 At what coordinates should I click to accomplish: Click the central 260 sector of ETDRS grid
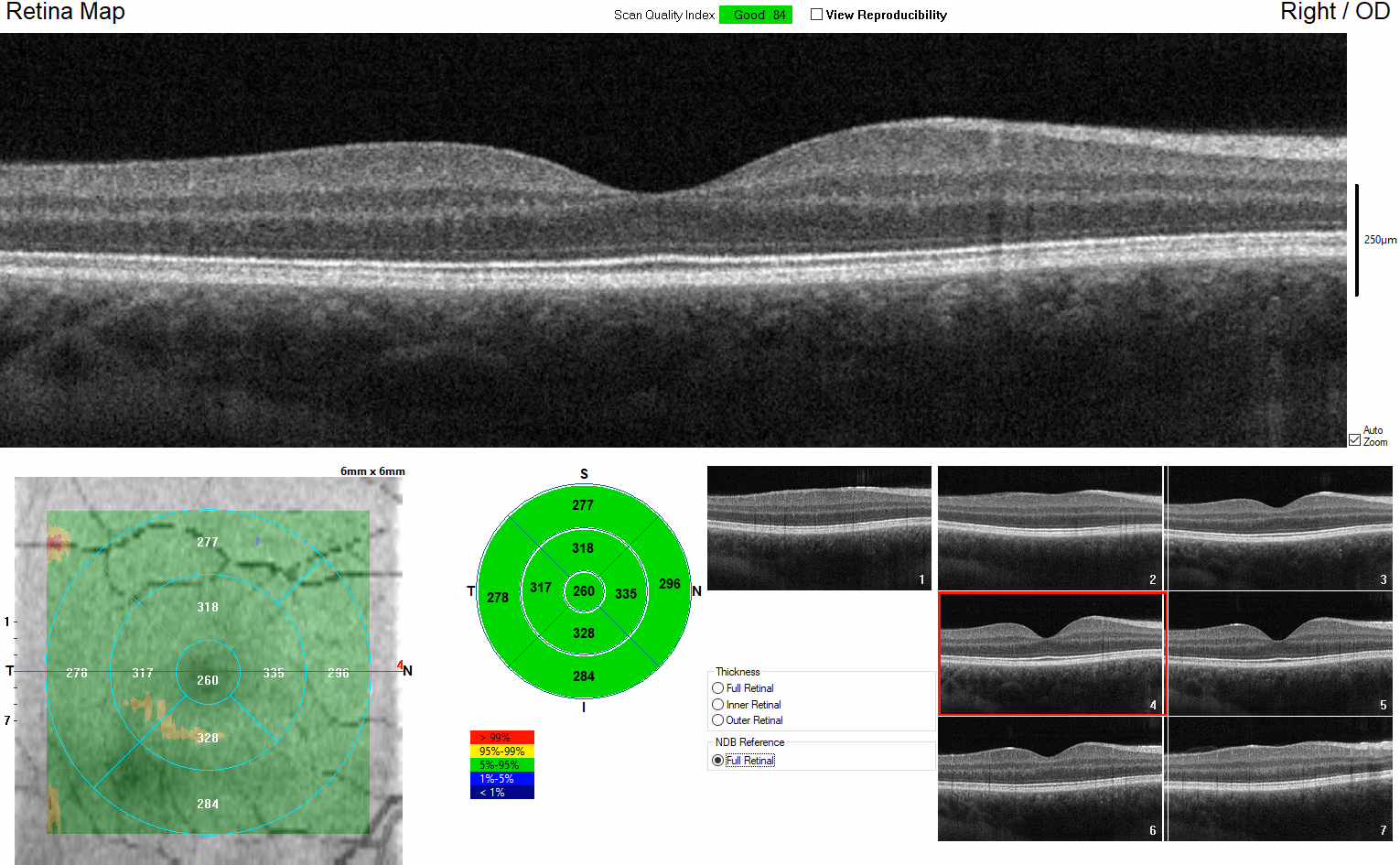tap(583, 592)
